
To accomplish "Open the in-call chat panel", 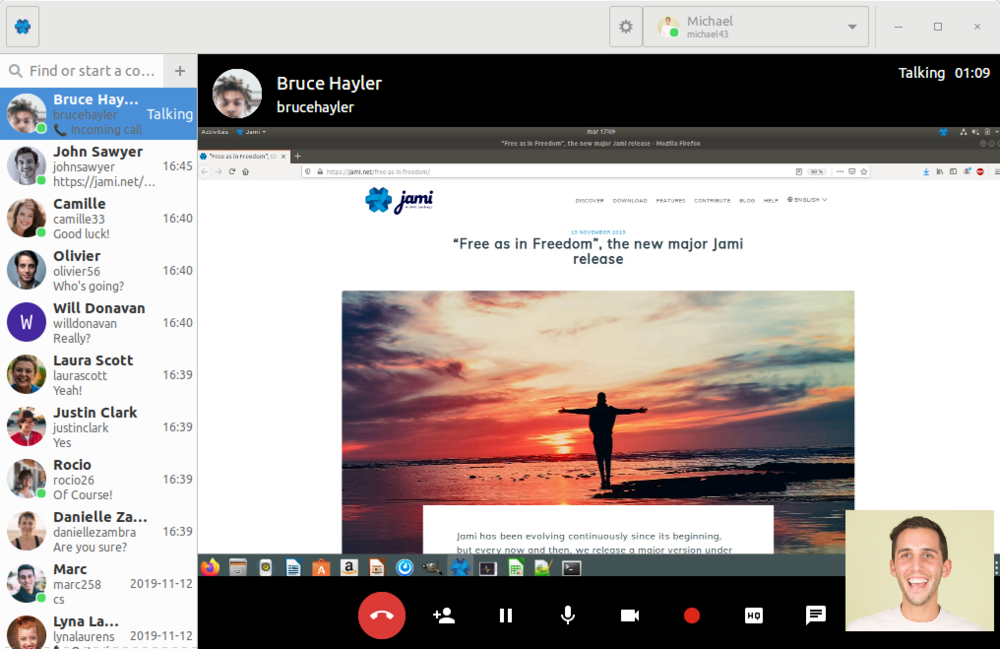I will [816, 615].
